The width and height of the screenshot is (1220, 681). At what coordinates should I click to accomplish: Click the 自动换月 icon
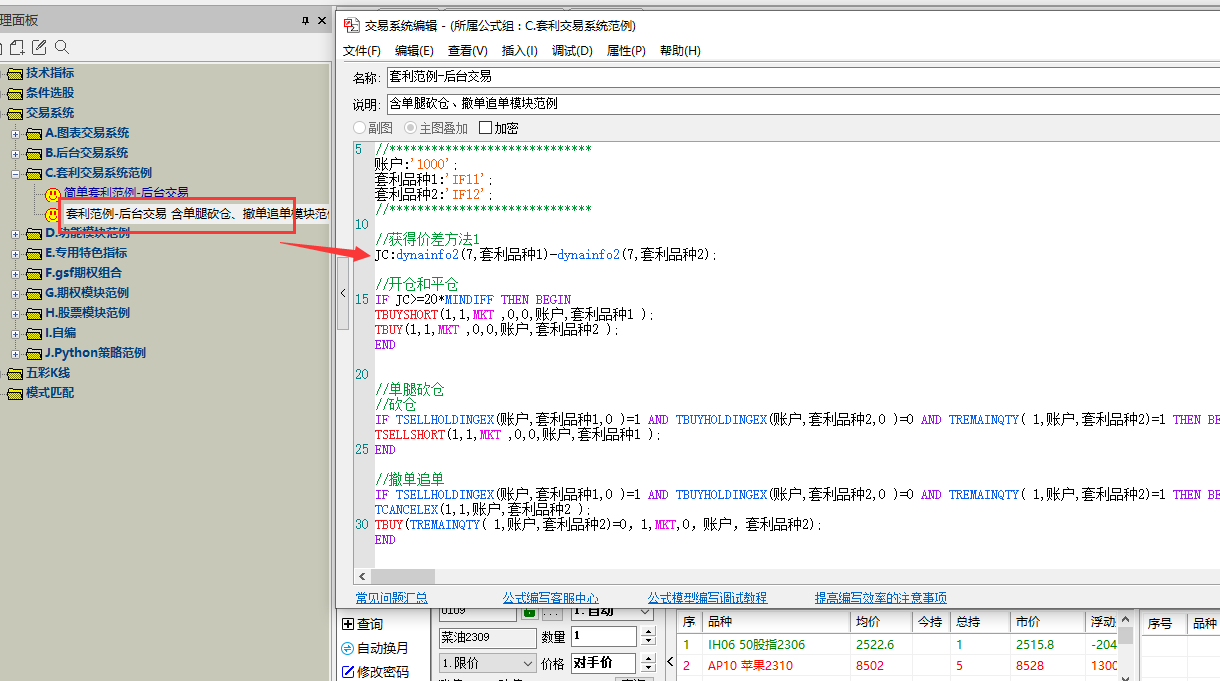pyautogui.click(x=348, y=648)
